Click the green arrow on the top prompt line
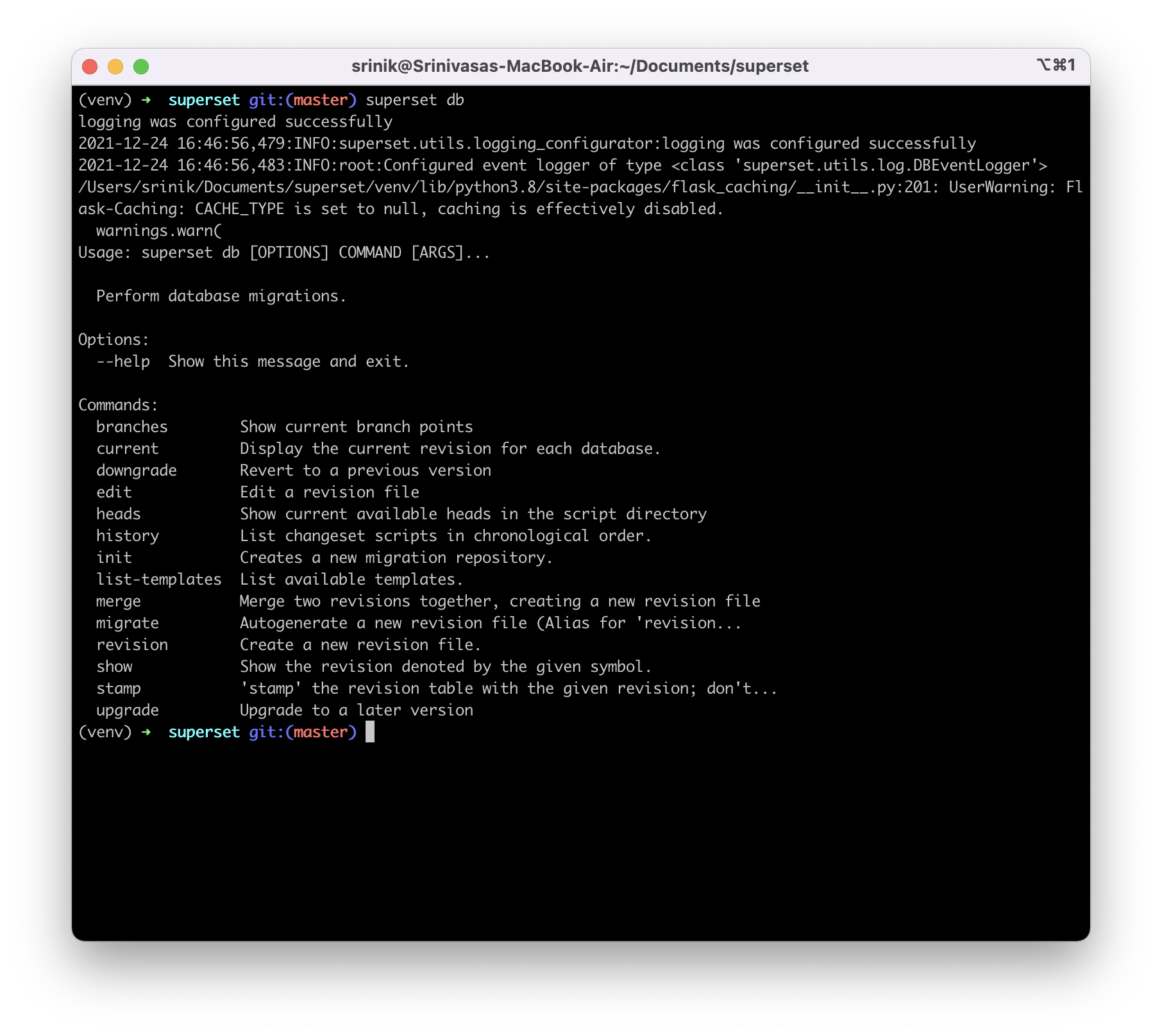The height and width of the screenshot is (1036, 1162). pos(146,100)
